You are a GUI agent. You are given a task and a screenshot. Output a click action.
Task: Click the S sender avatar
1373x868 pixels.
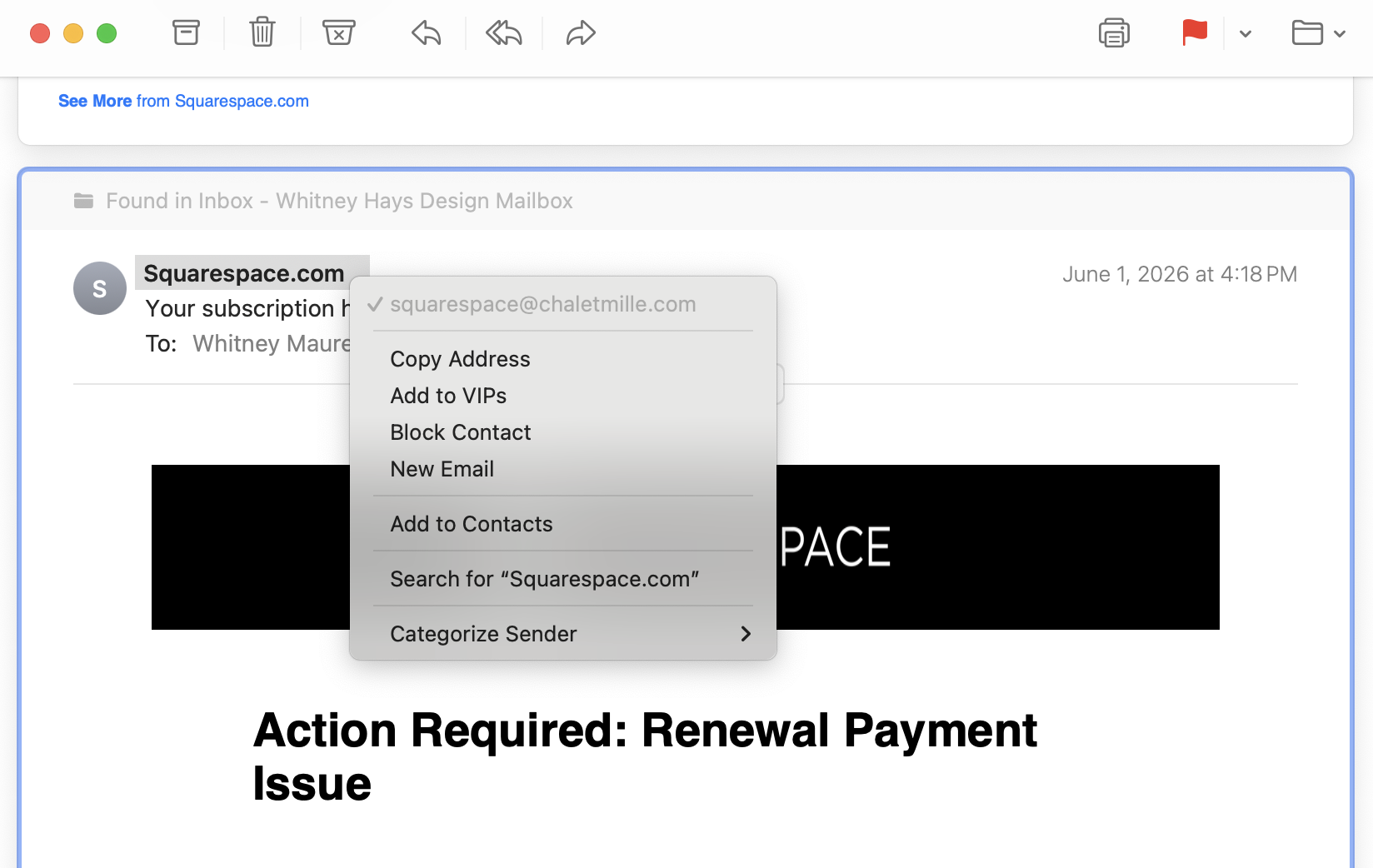100,288
